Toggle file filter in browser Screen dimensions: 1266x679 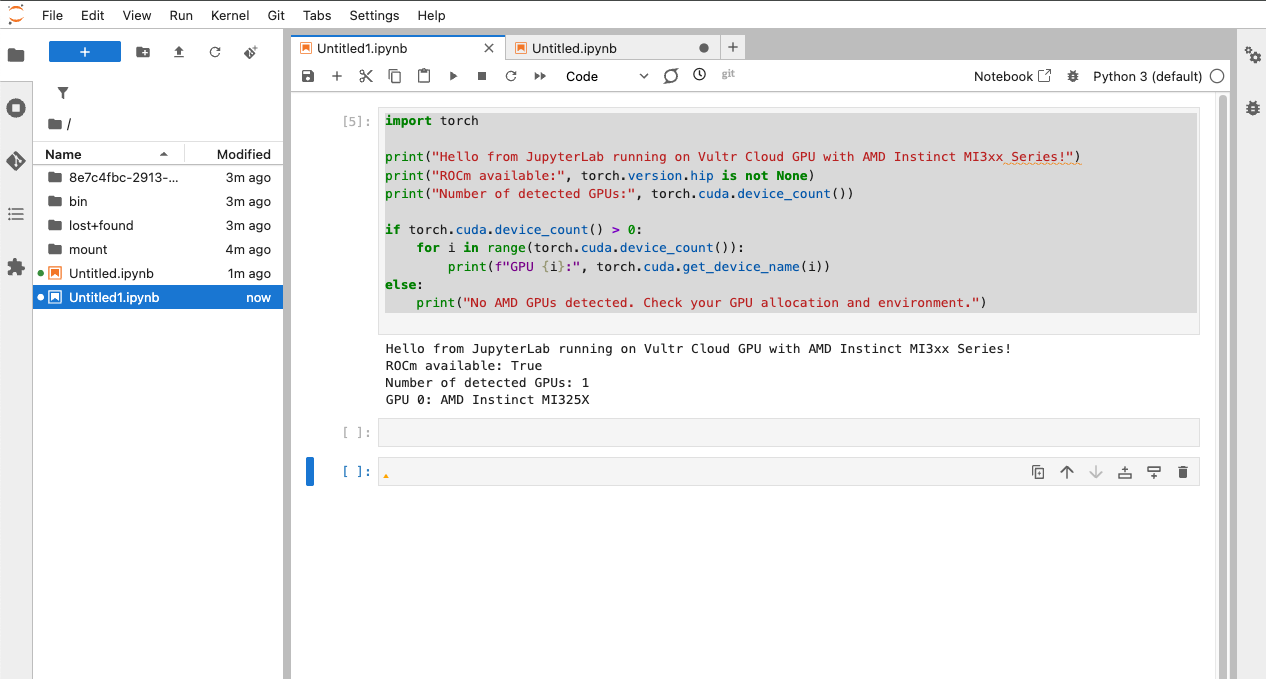[x=63, y=93]
